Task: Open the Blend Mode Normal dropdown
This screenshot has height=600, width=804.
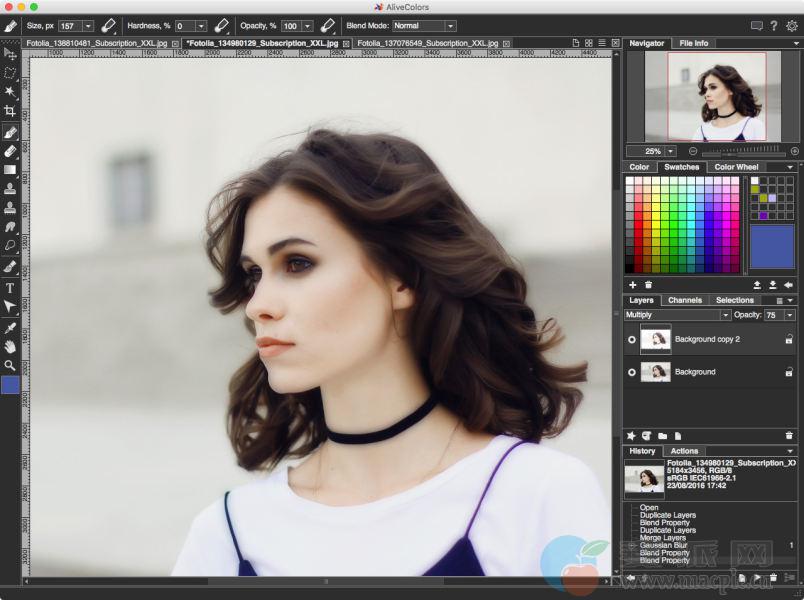Action: [x=424, y=25]
